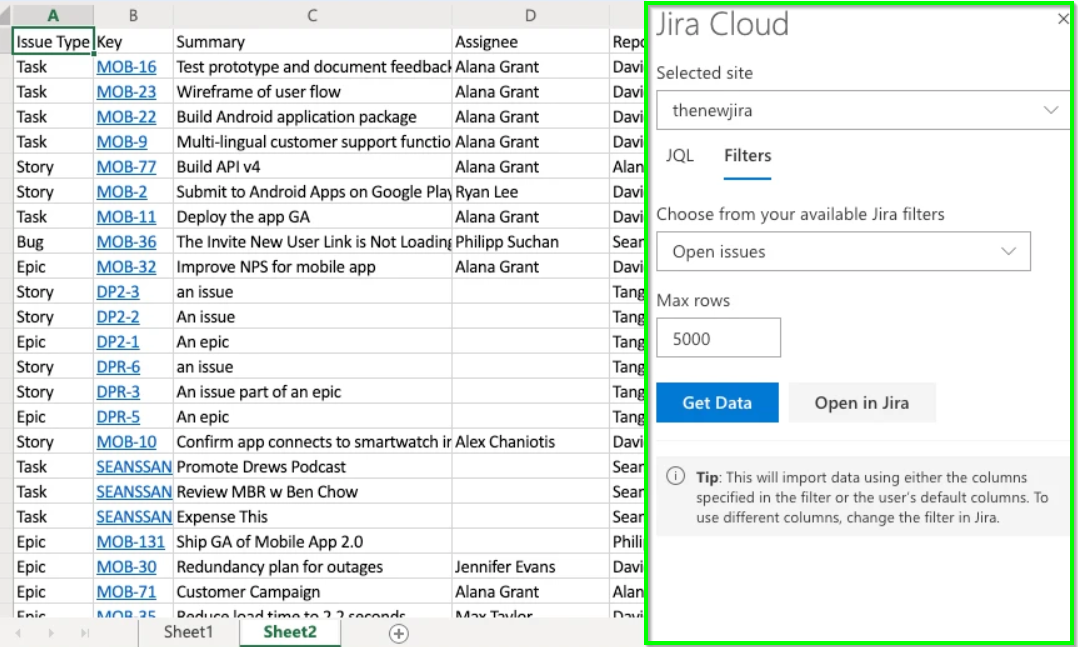Click assignee cell "Jennifer Evans"
This screenshot has width=1078, height=647.
coord(530,567)
